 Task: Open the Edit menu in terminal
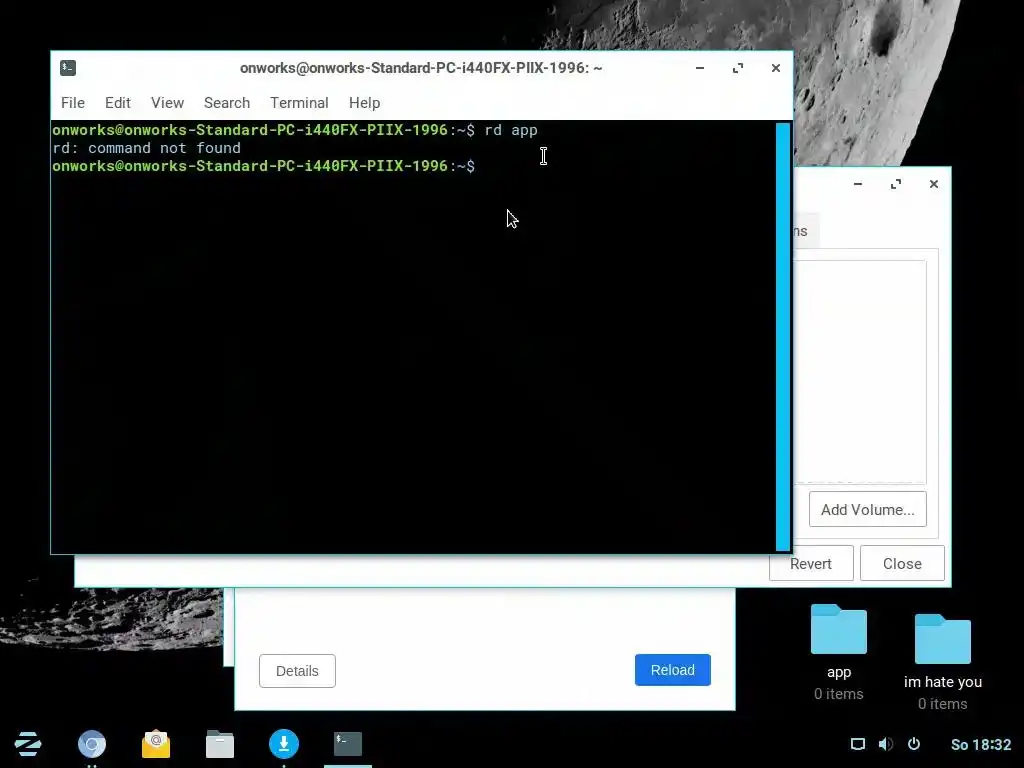pyautogui.click(x=118, y=103)
